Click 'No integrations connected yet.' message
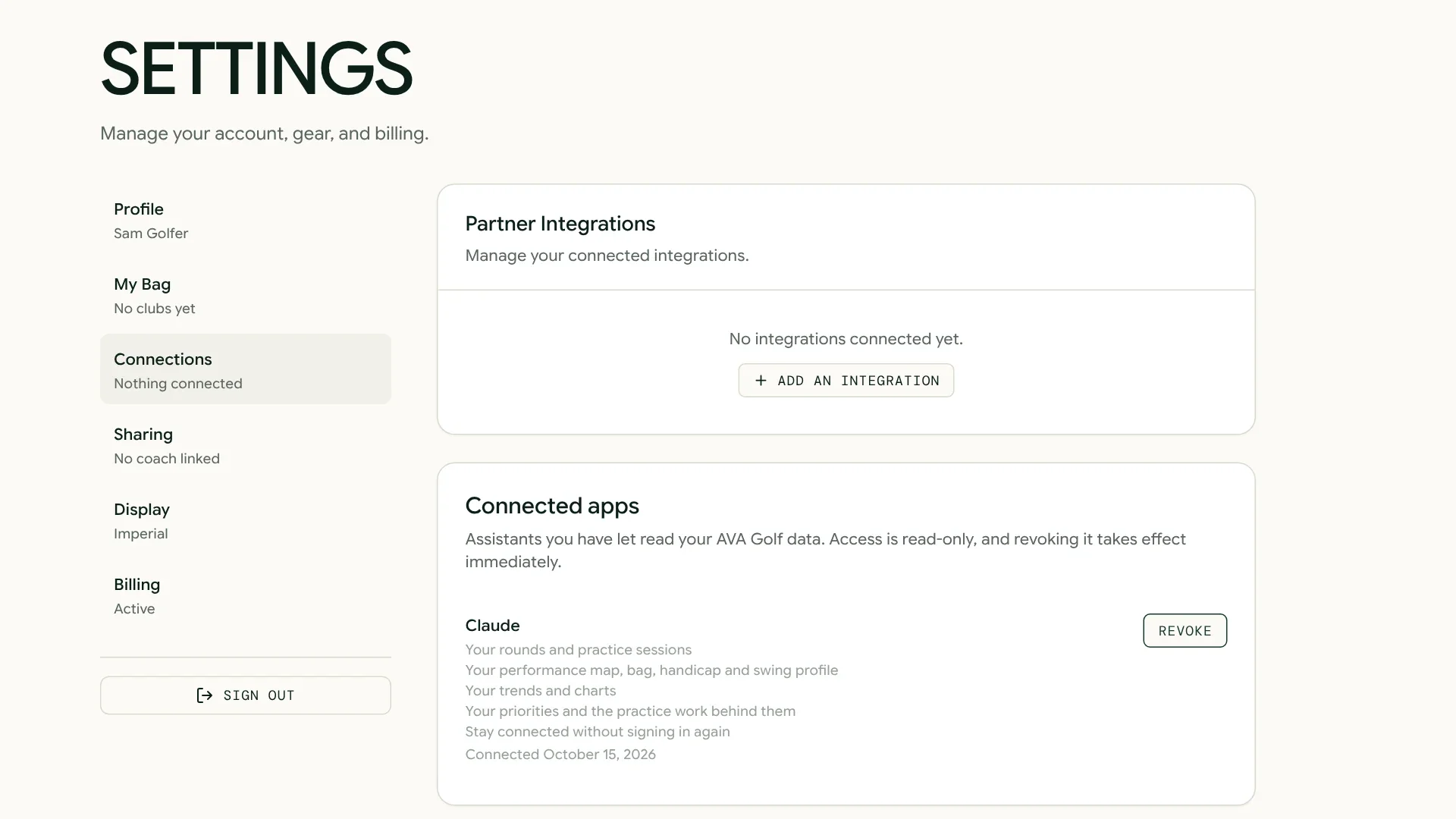This screenshot has height=819, width=1456. [x=846, y=339]
